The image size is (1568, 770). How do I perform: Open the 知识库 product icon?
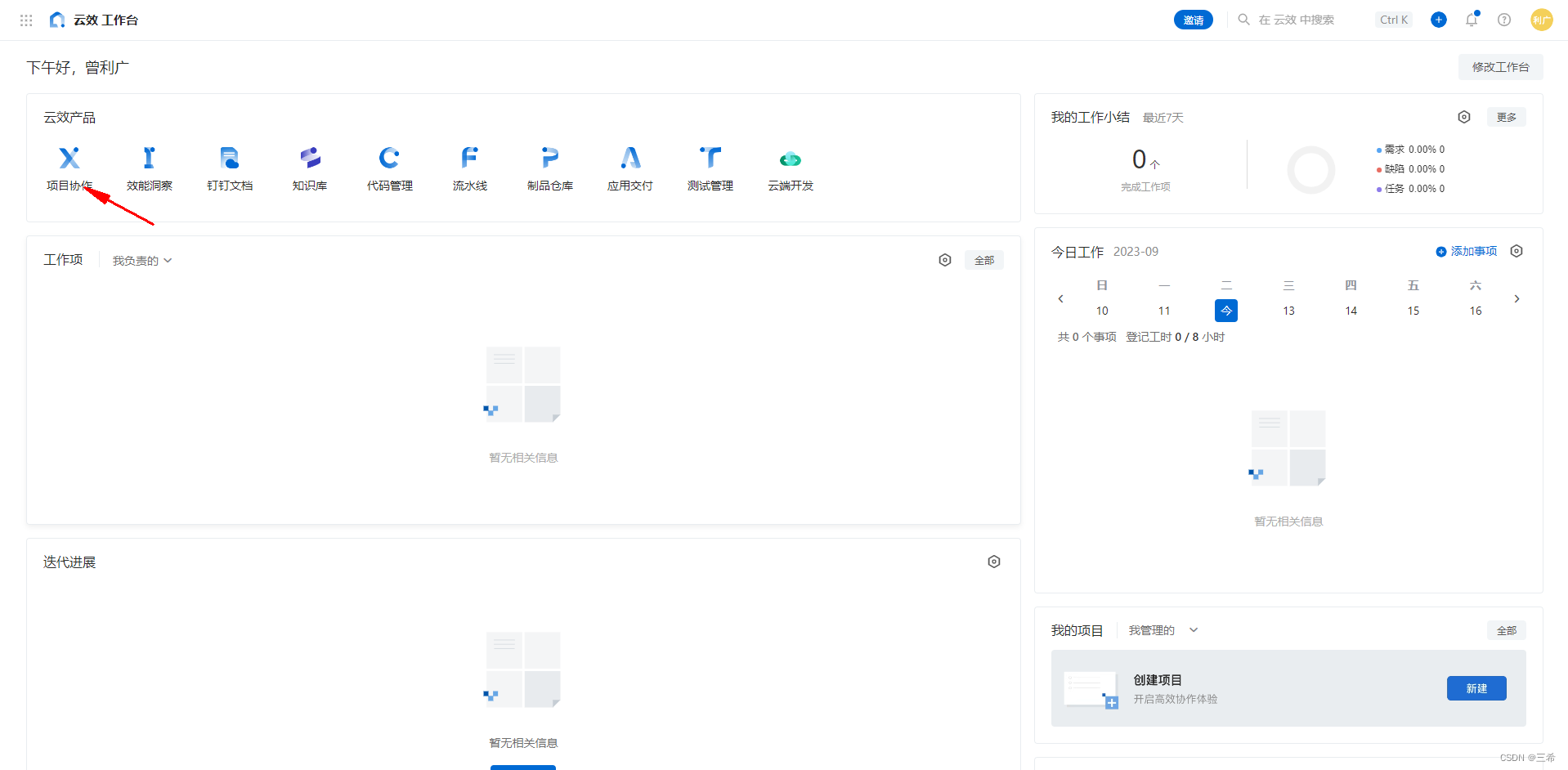pyautogui.click(x=310, y=158)
